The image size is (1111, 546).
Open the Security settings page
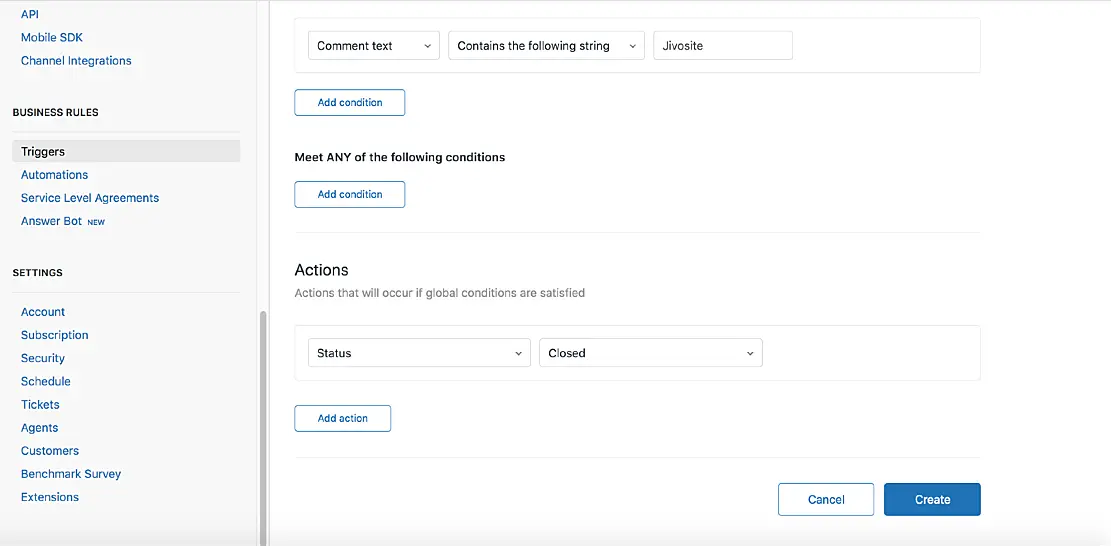[43, 358]
